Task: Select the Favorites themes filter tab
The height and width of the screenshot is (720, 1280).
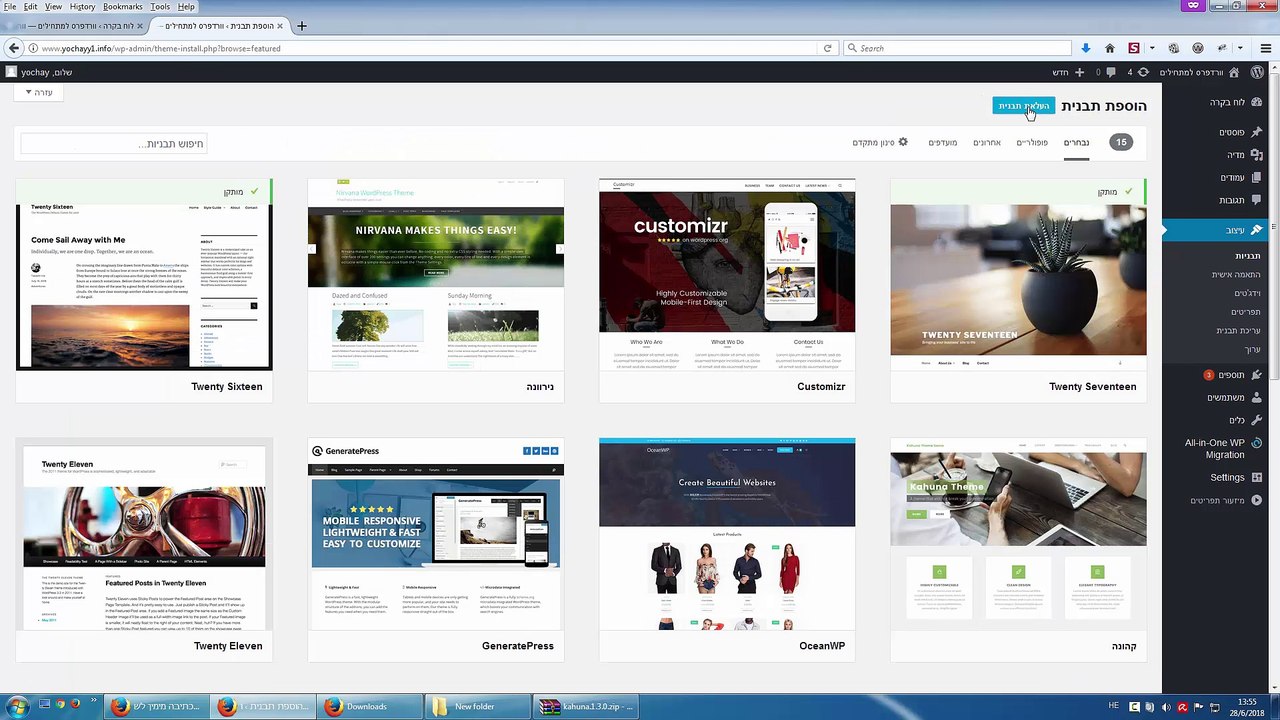Action: coord(943,142)
